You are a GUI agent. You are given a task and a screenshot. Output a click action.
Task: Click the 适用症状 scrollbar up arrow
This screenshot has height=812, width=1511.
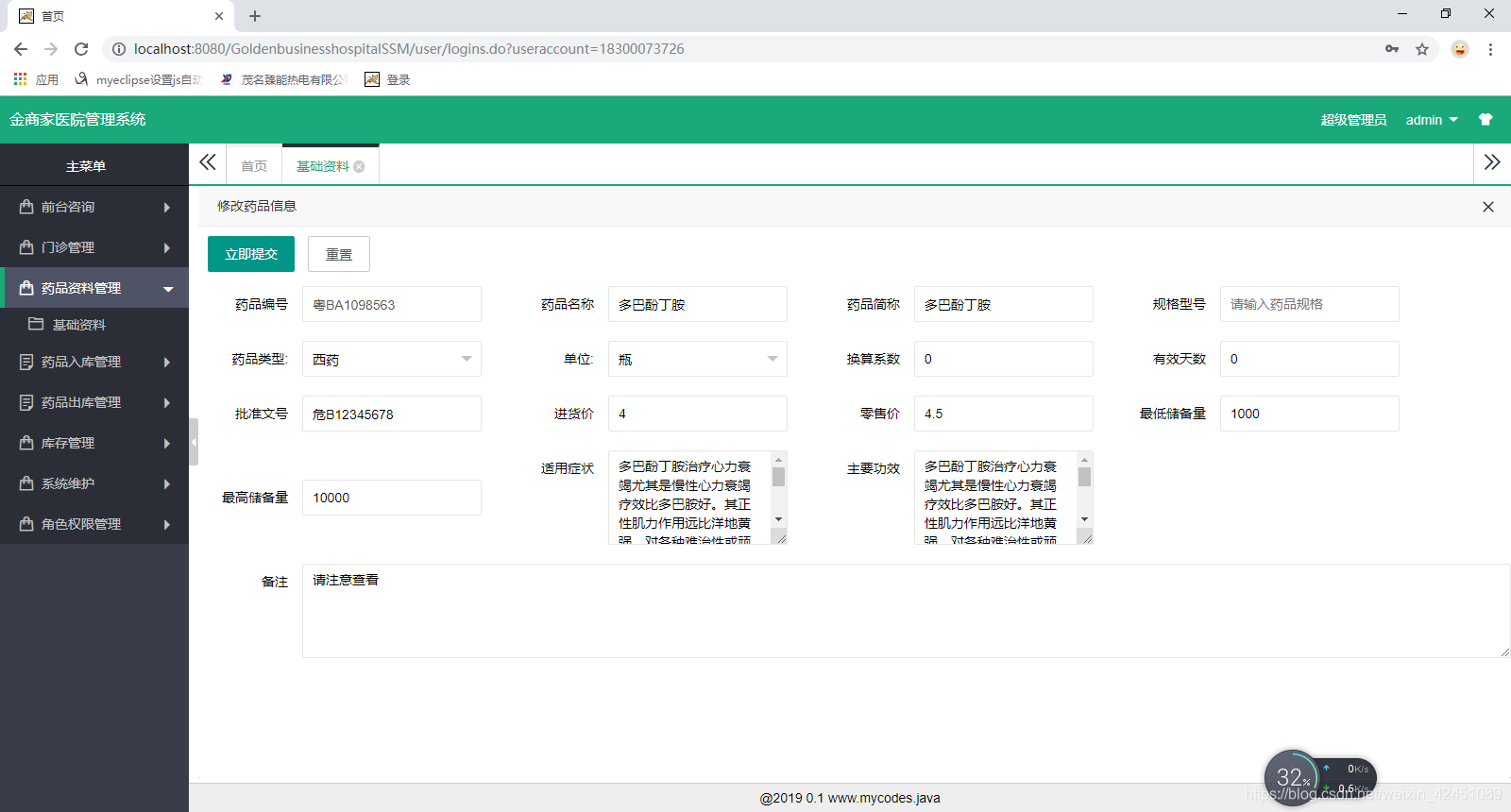coord(779,460)
